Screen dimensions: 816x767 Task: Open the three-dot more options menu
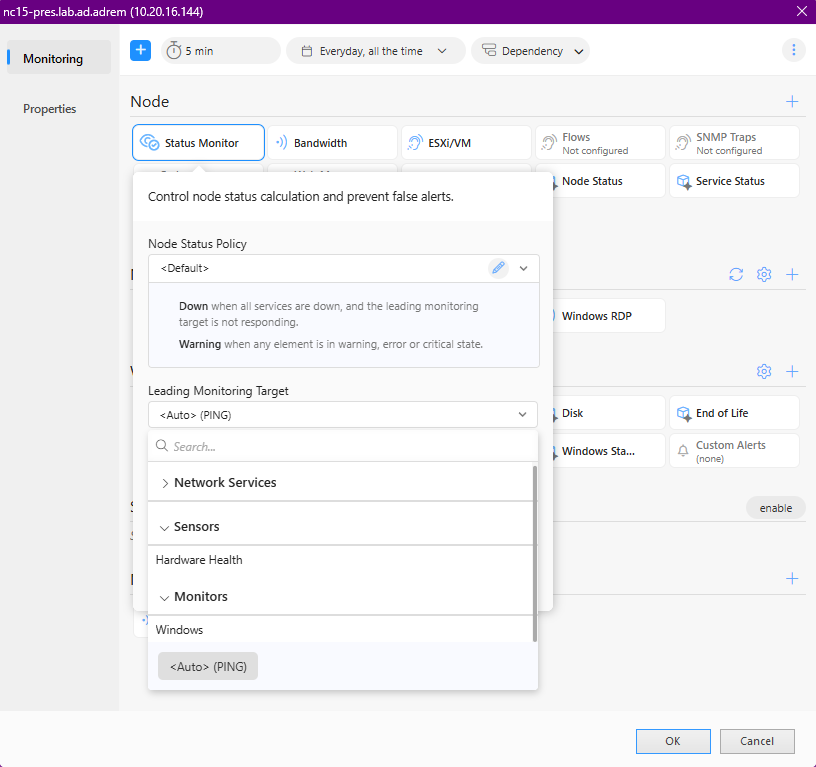[x=793, y=50]
